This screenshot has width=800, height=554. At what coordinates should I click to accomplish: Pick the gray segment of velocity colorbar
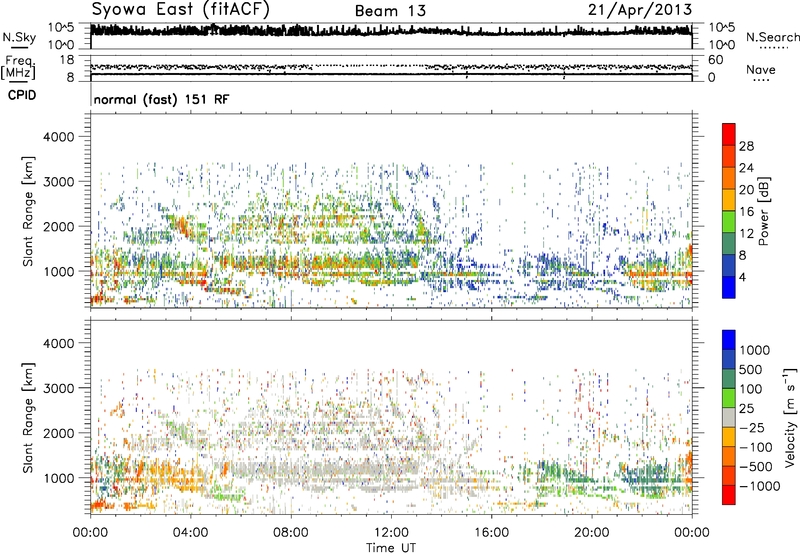(x=729, y=418)
